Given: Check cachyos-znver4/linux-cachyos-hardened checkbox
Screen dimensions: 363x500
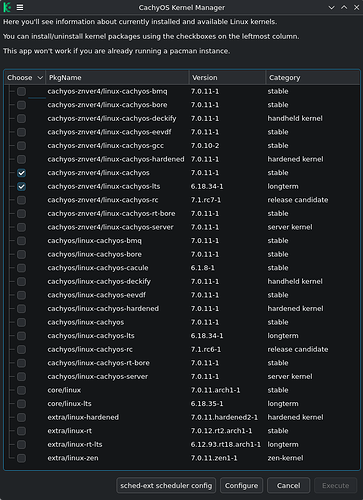Looking at the screenshot, I should click(x=21, y=159).
